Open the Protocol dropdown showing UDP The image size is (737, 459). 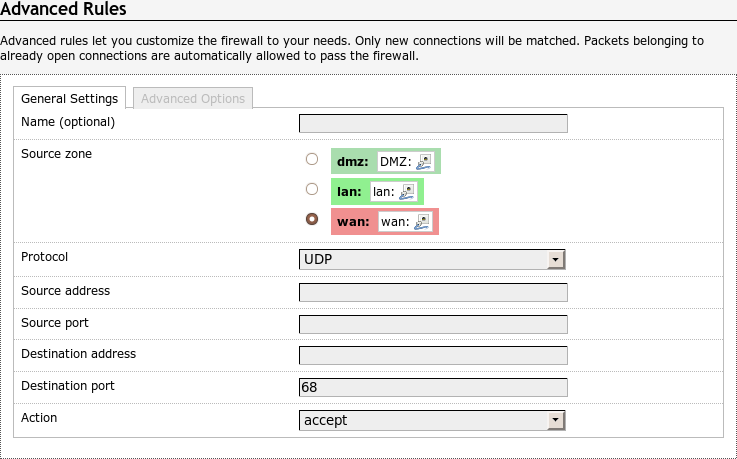tap(432, 260)
